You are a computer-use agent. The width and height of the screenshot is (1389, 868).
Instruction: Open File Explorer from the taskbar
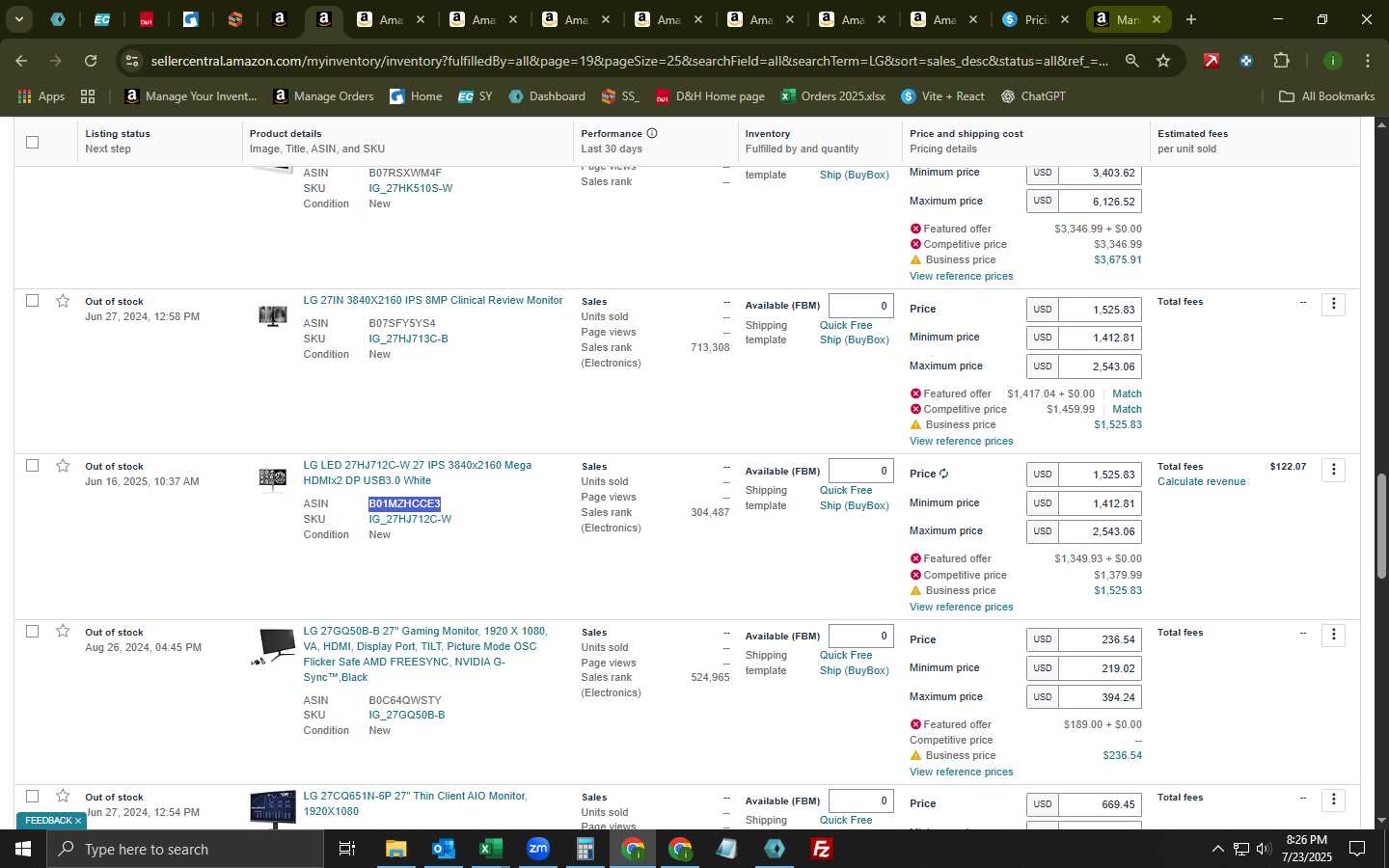point(396,849)
